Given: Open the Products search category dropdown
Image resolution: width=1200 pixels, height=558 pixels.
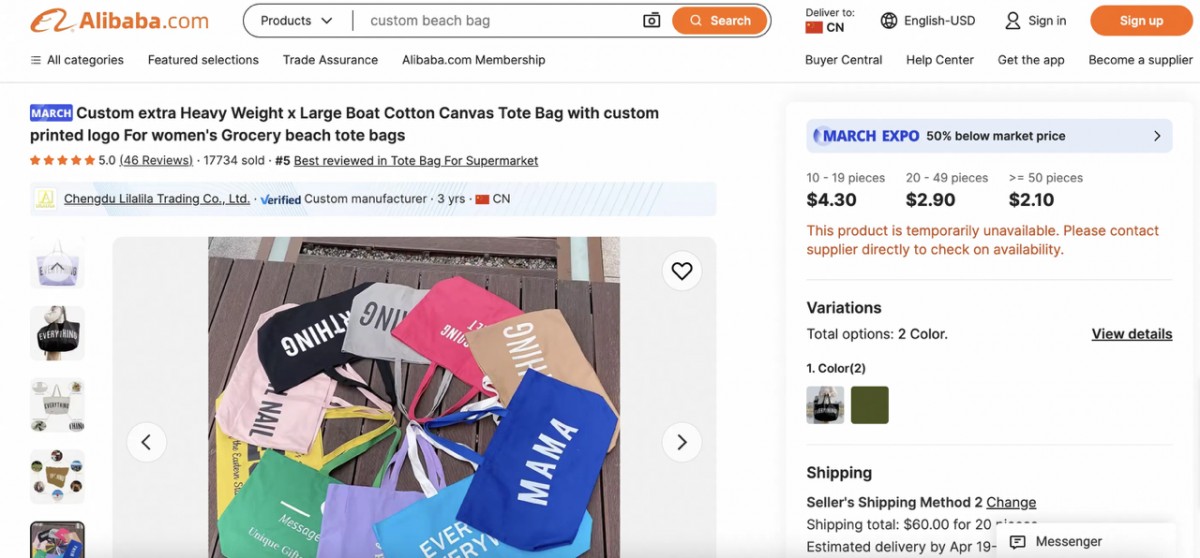Looking at the screenshot, I should pyautogui.click(x=296, y=21).
